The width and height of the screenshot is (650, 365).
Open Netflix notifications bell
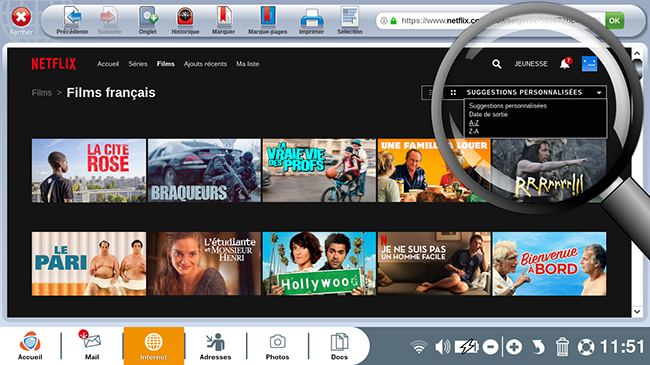click(x=565, y=63)
